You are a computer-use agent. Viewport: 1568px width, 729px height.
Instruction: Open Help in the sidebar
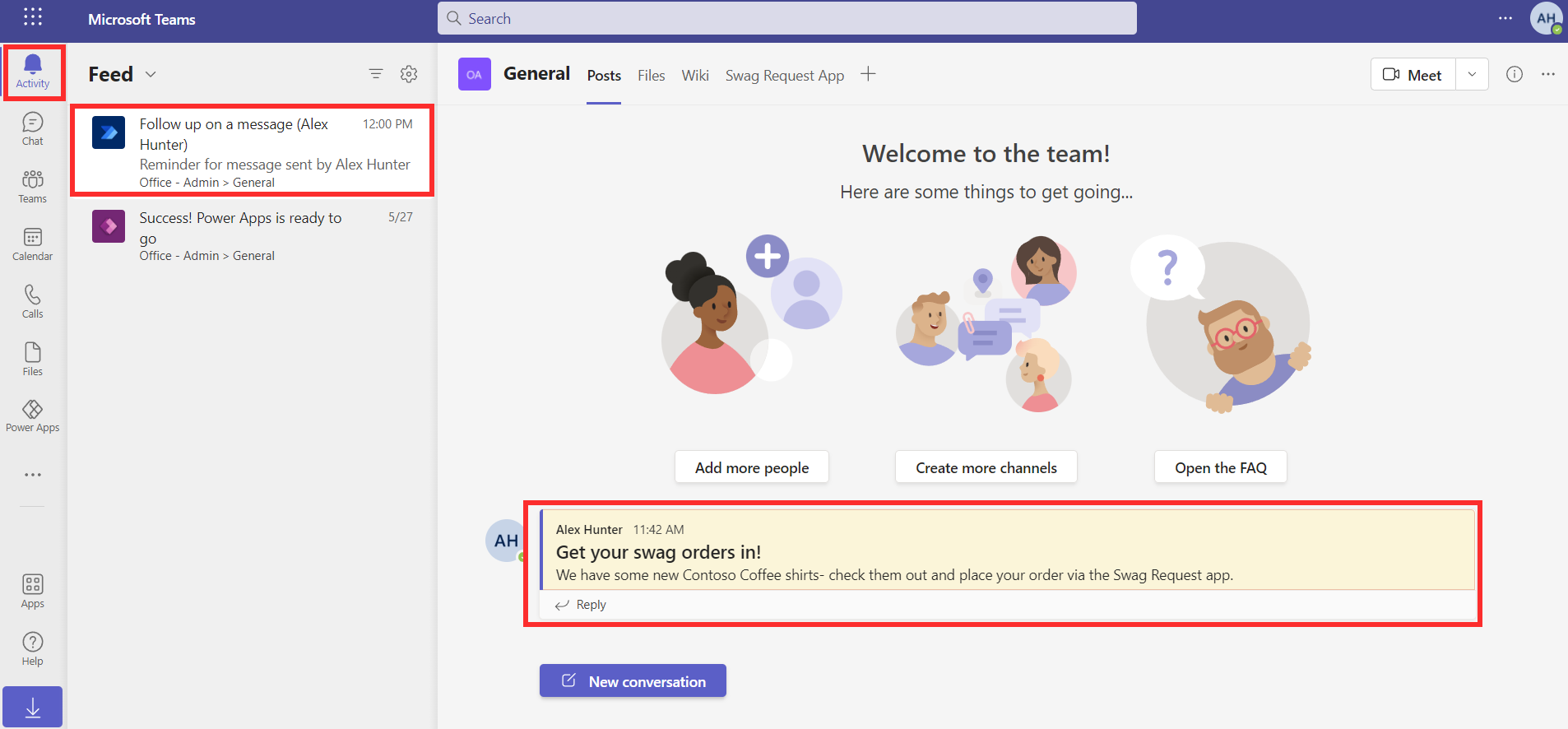coord(33,650)
